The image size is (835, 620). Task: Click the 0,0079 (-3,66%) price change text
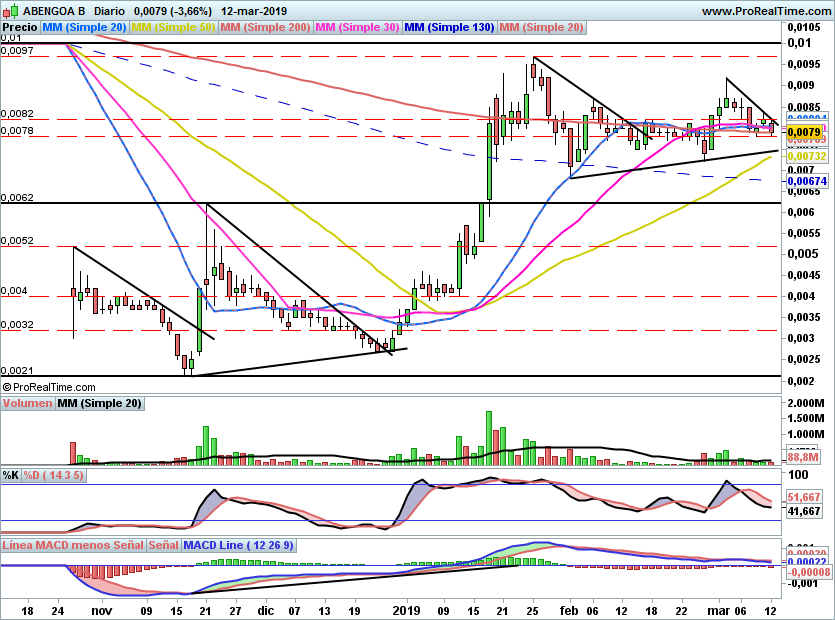click(x=173, y=11)
